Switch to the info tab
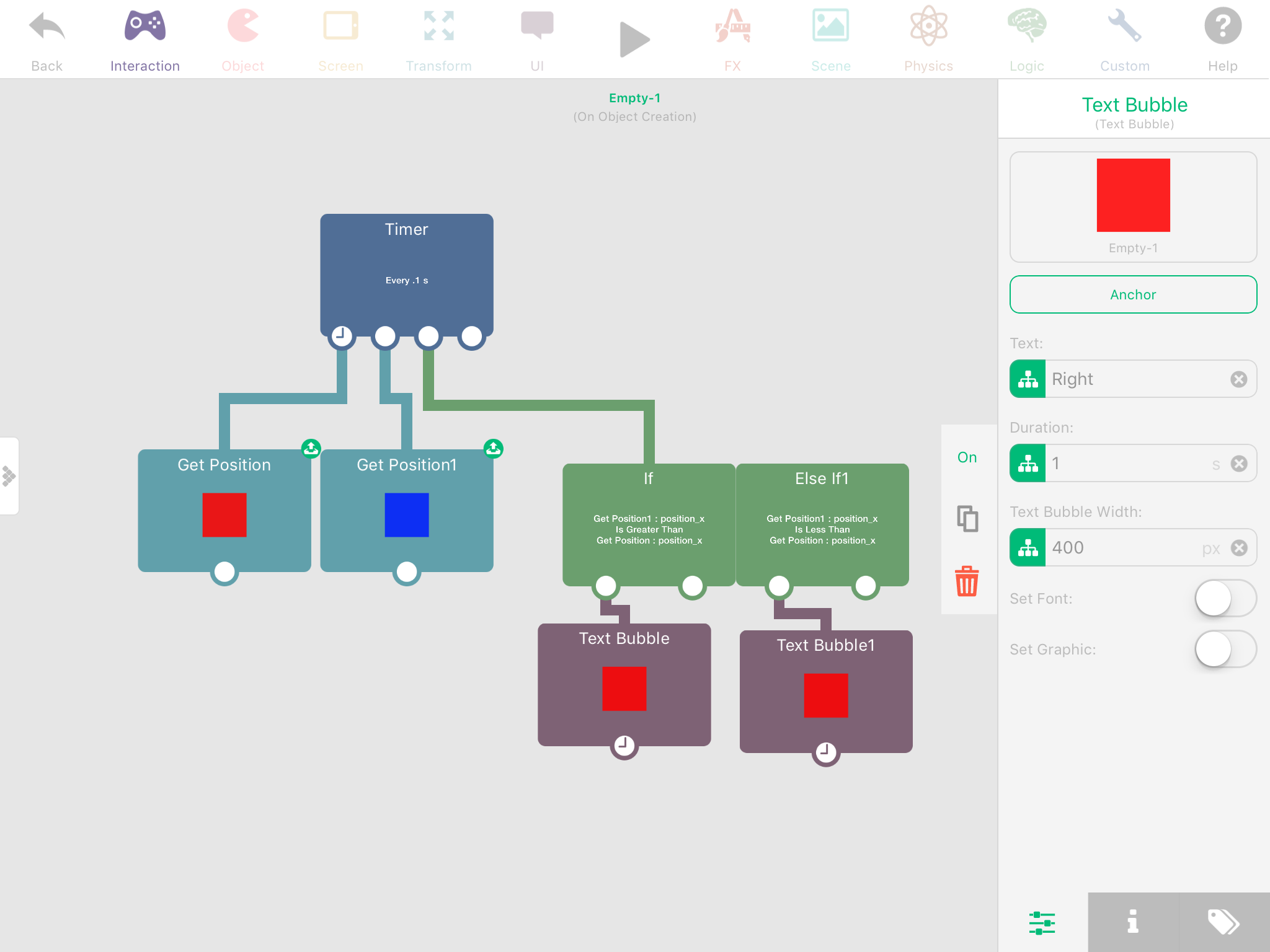 pyautogui.click(x=1133, y=922)
